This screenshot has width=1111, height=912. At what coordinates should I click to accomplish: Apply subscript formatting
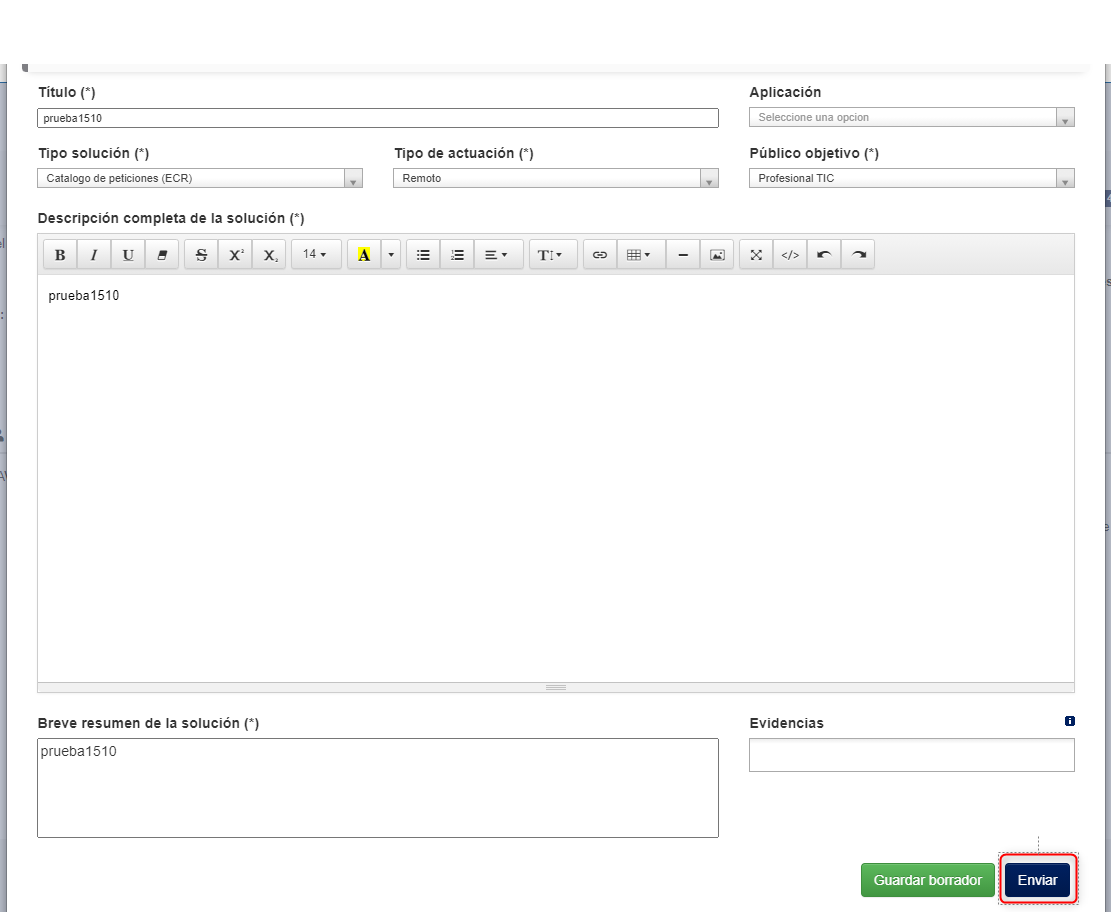269,254
